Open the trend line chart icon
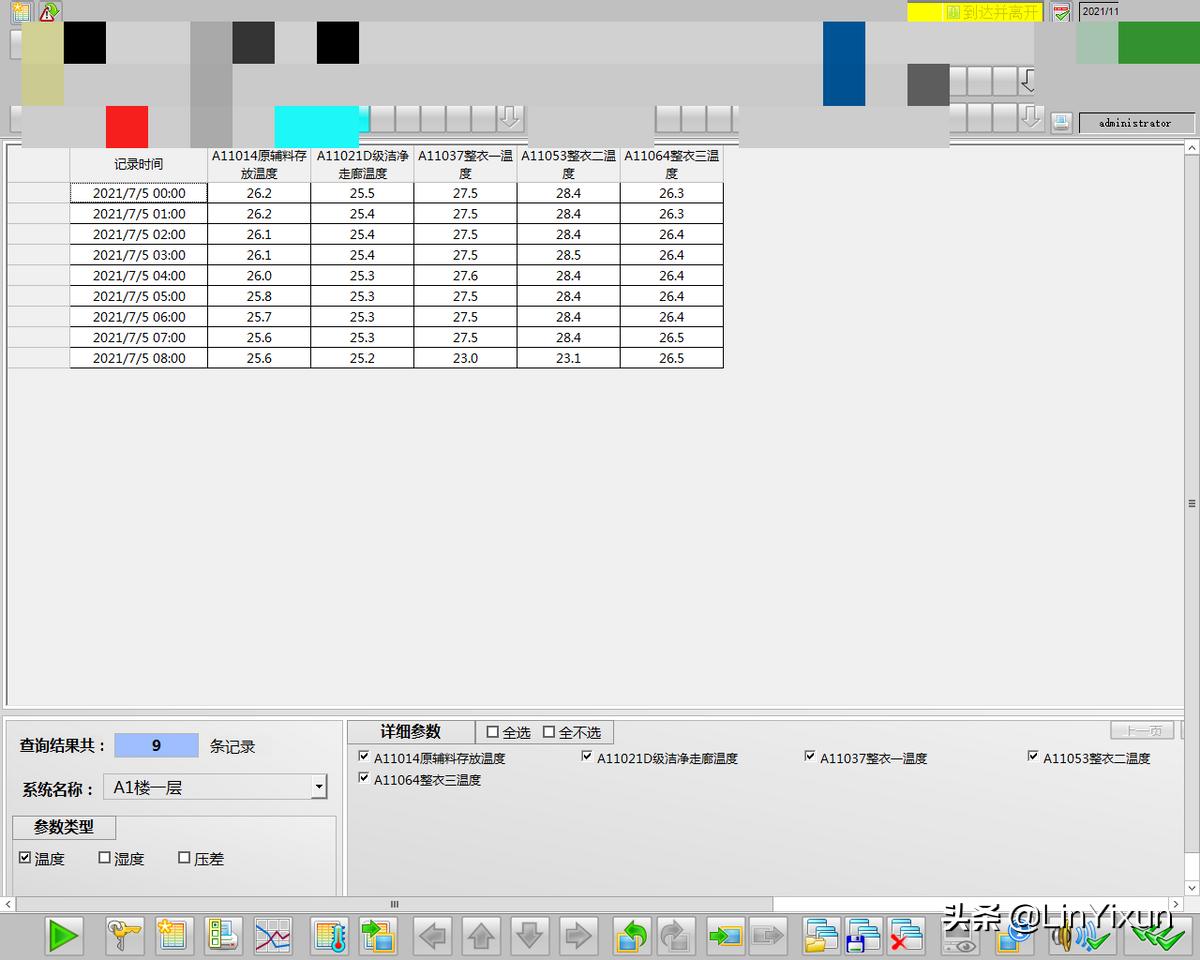This screenshot has width=1200, height=960. pyautogui.click(x=273, y=936)
